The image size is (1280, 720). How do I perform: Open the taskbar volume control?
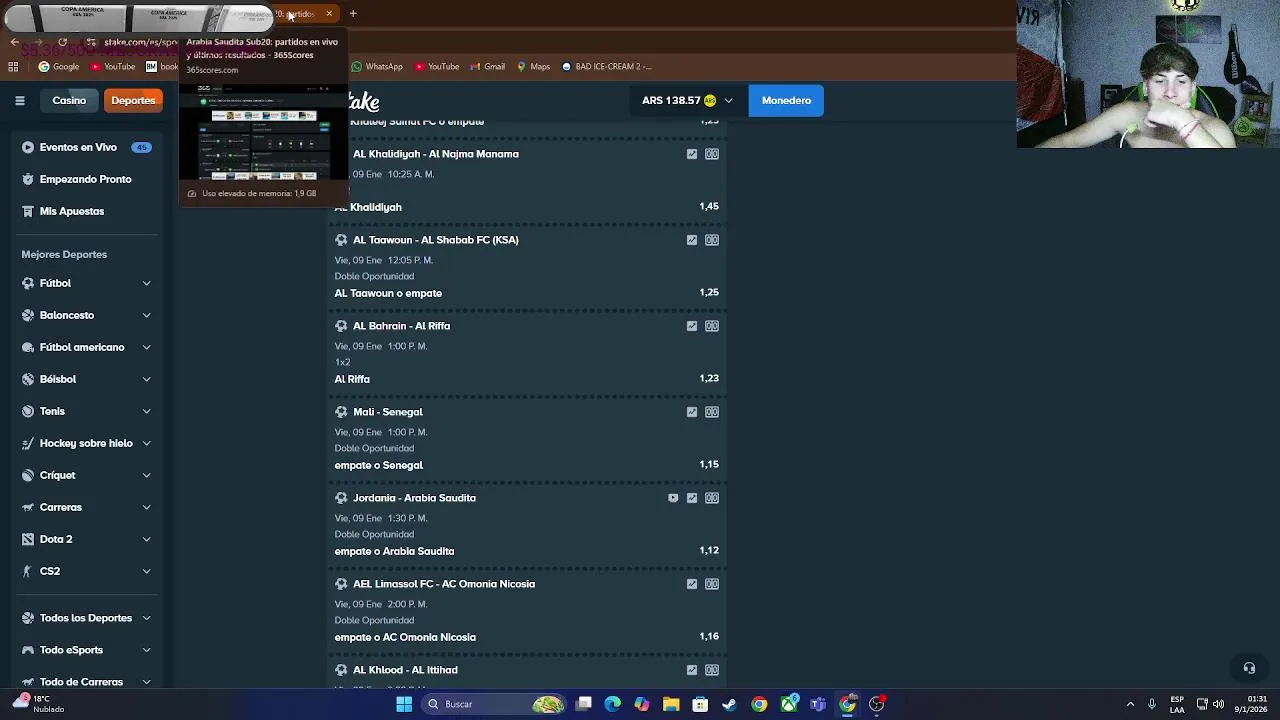[1218, 704]
